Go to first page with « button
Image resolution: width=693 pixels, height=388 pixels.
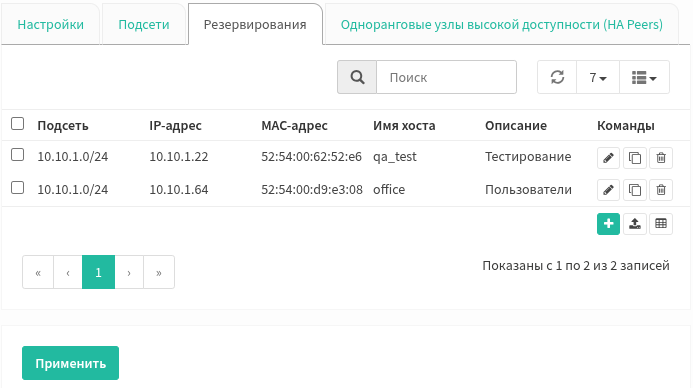tap(38, 272)
